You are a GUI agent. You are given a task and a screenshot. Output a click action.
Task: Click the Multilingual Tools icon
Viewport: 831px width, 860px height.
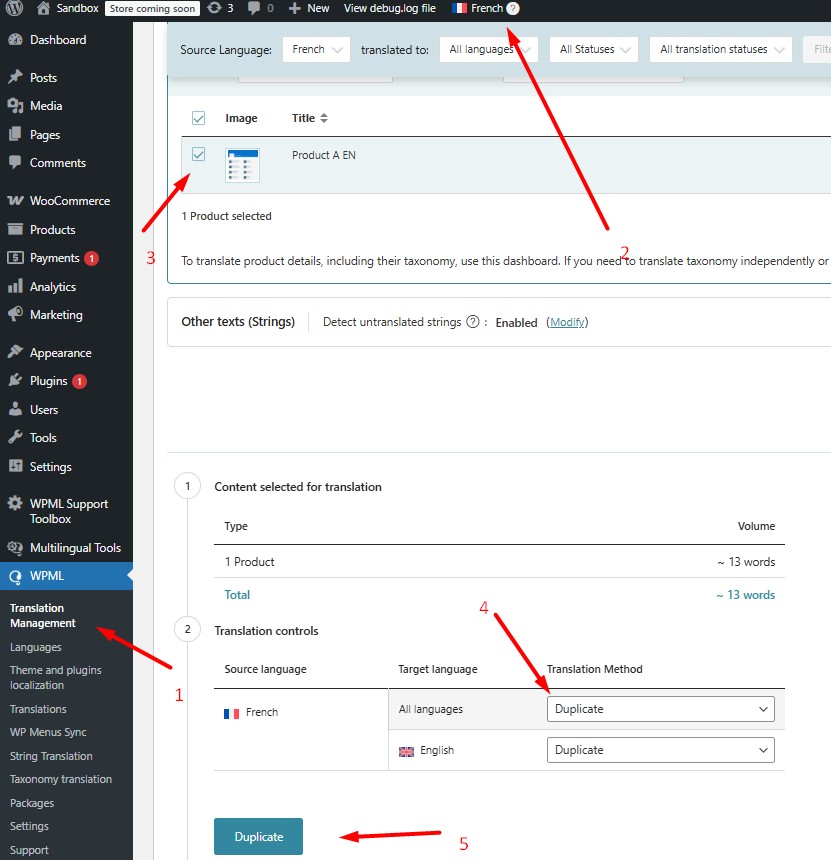pos(15,547)
